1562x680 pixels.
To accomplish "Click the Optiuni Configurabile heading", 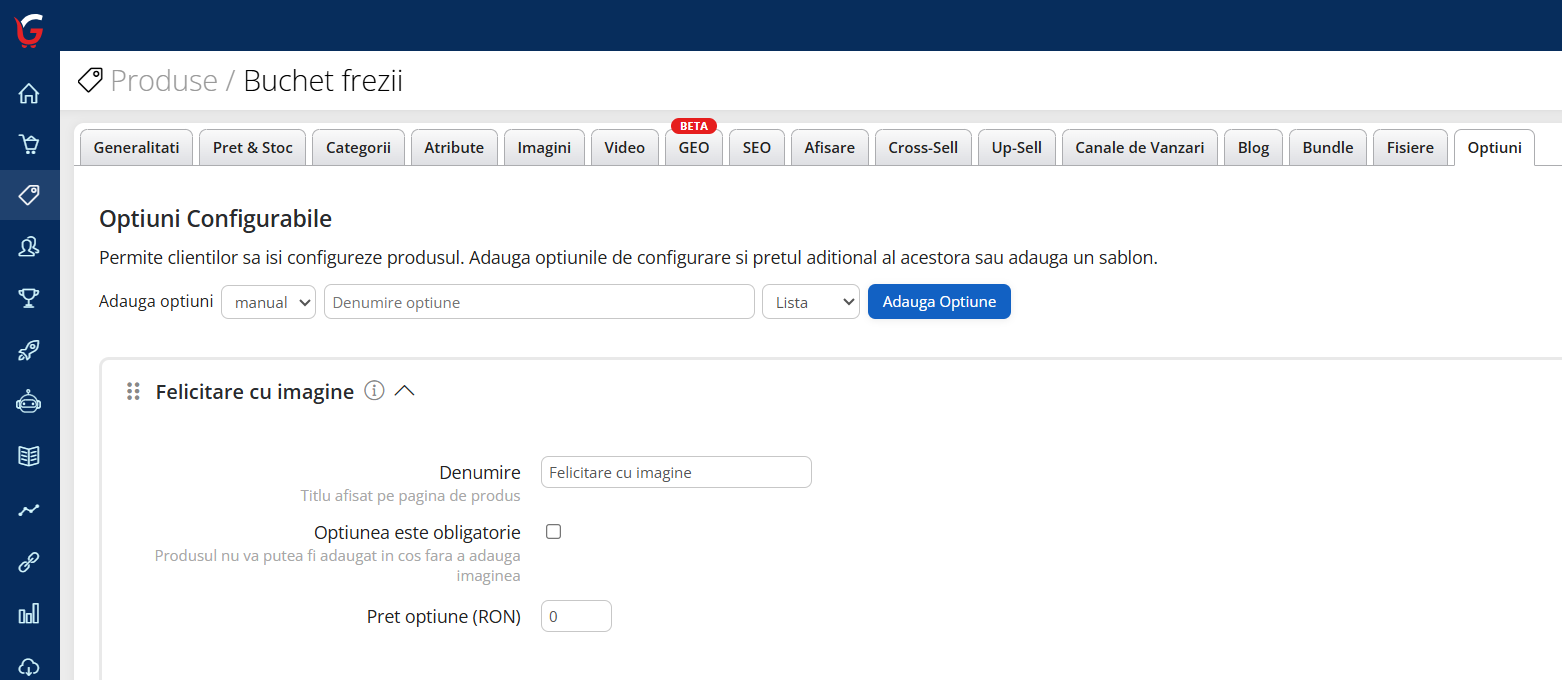I will click(x=216, y=218).
